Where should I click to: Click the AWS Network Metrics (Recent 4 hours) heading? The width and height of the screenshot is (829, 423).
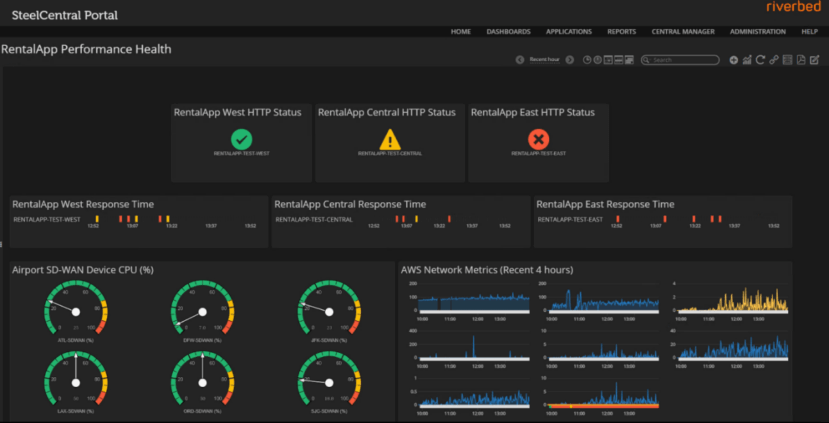point(487,270)
